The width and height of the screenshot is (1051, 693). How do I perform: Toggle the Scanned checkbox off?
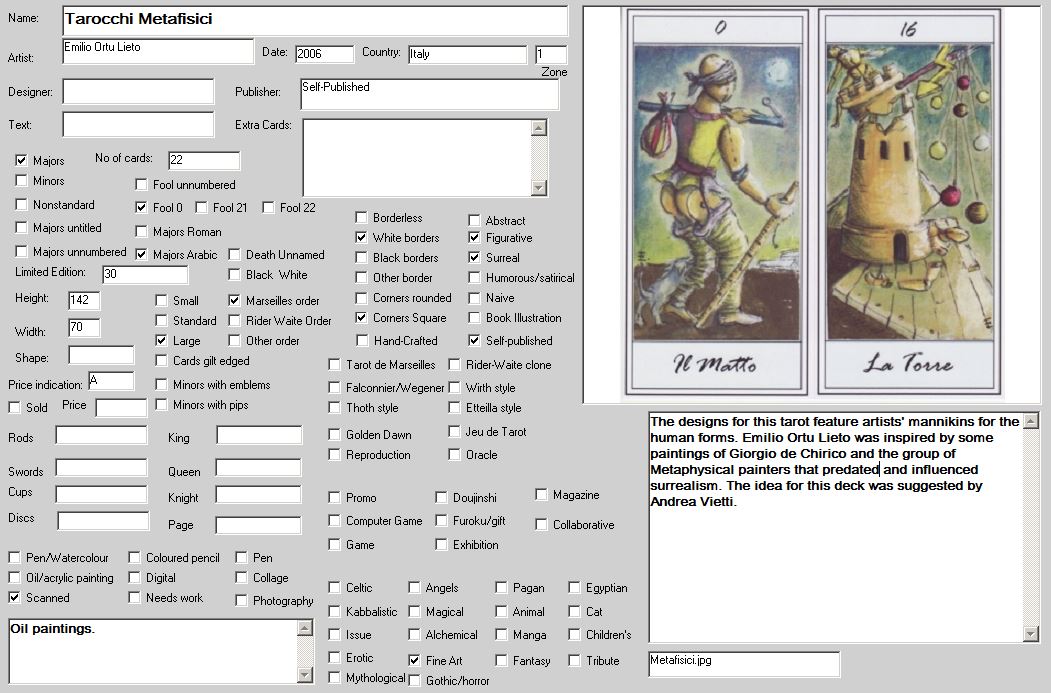click(15, 598)
